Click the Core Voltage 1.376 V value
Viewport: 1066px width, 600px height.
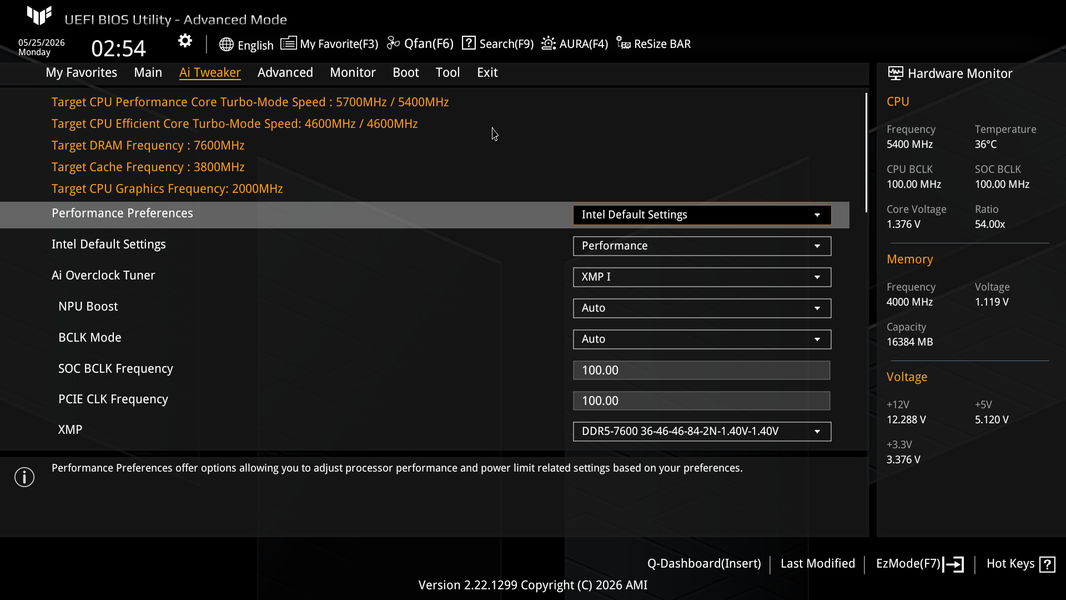(x=904, y=224)
